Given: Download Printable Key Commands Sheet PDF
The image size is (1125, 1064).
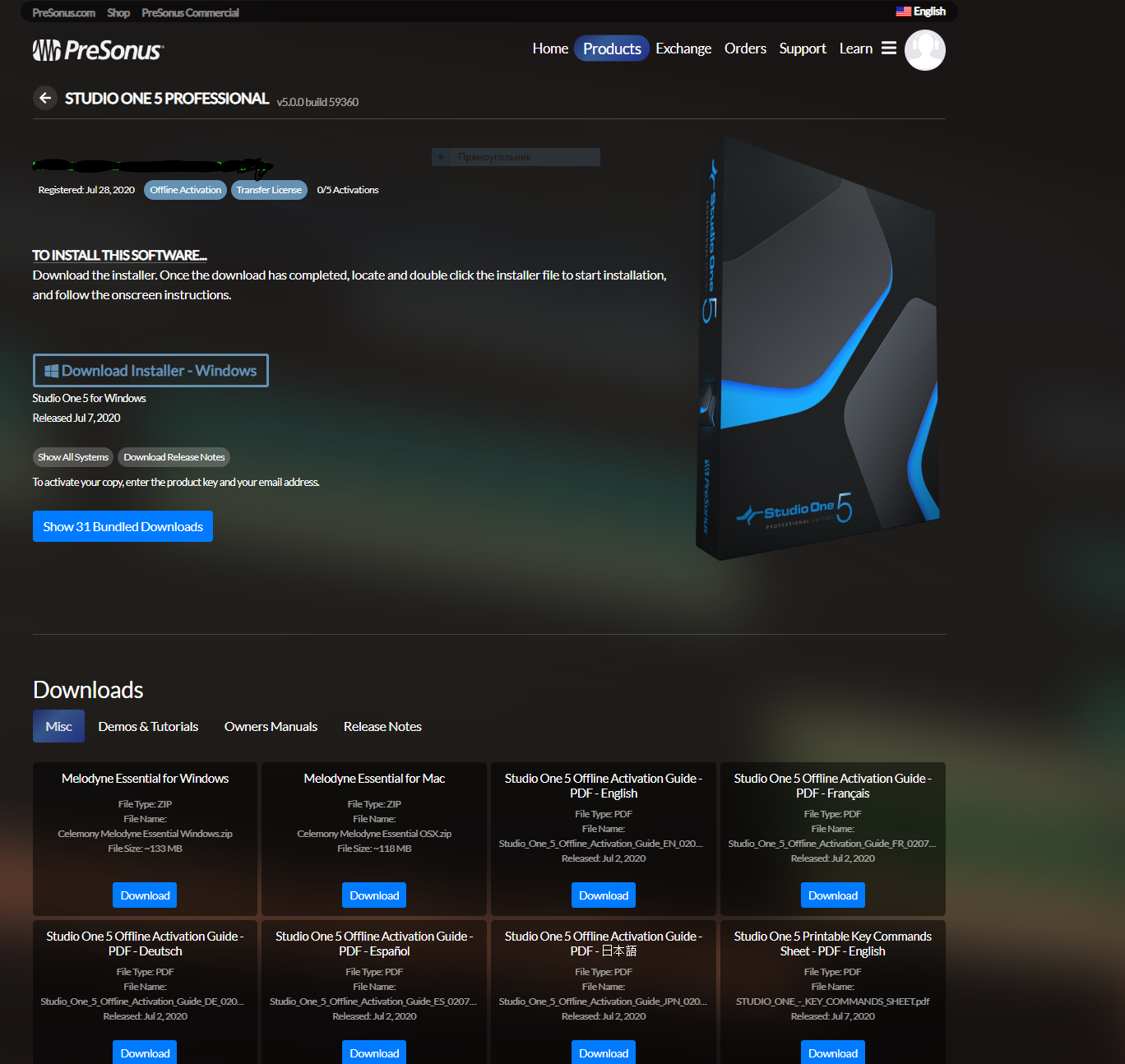Looking at the screenshot, I should click(833, 1052).
